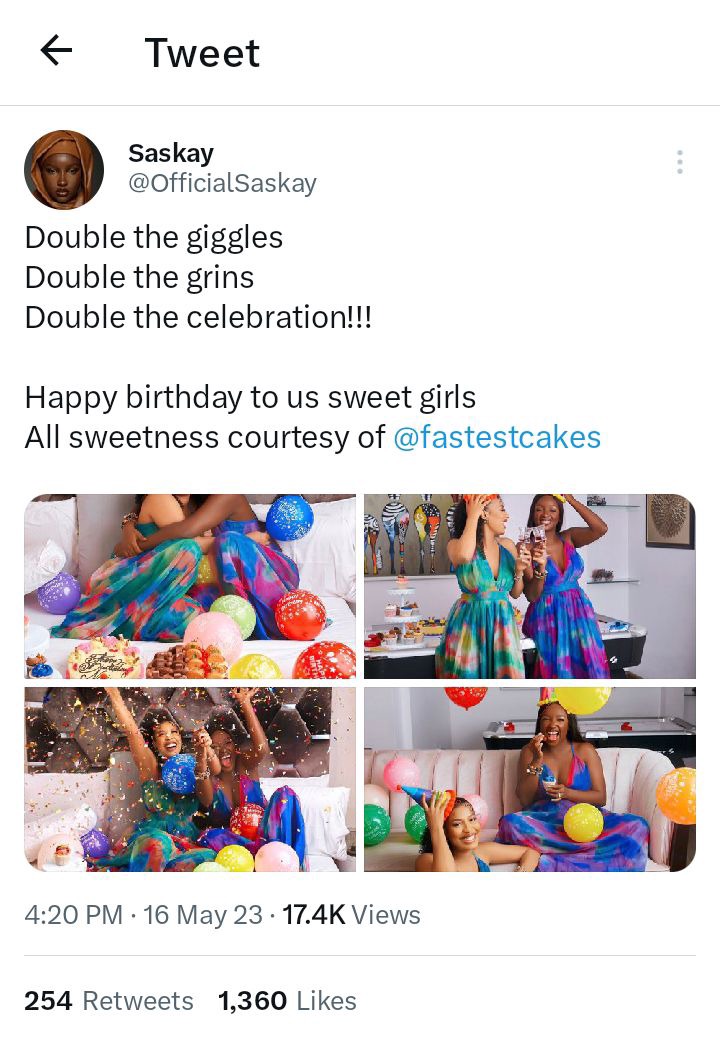
Task: Open the photo of two women toasting glasses
Action: (529, 586)
